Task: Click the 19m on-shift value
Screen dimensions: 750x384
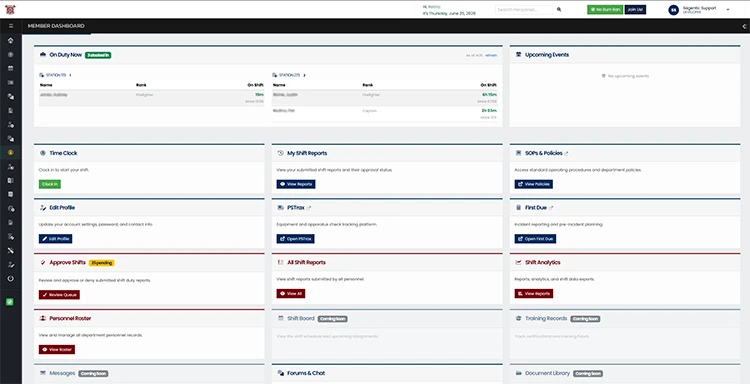Action: pos(259,95)
